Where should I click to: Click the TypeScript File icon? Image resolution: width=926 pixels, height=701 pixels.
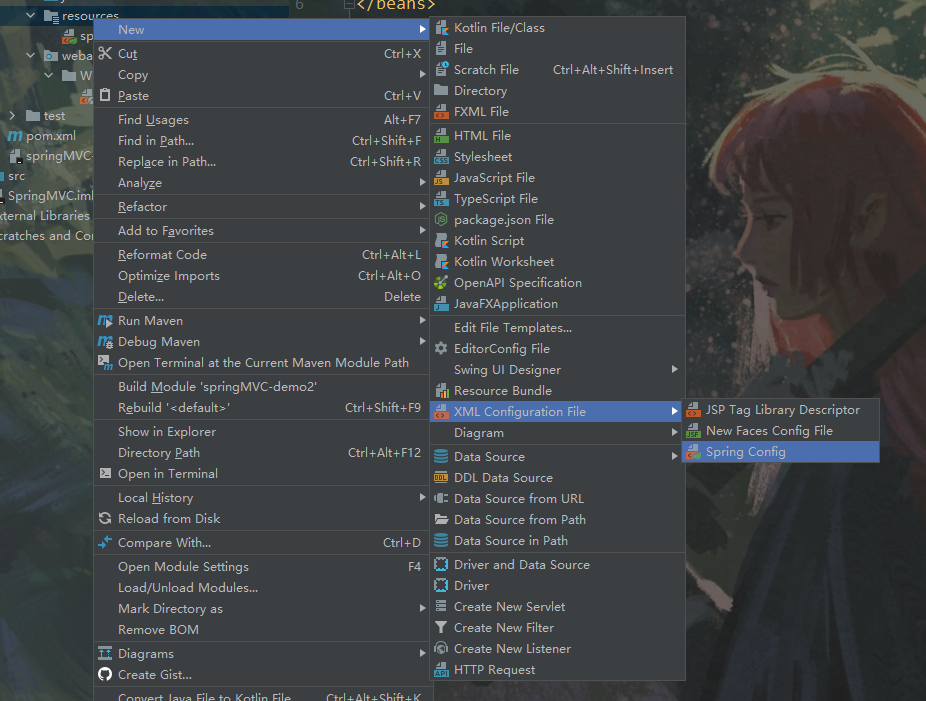(x=441, y=199)
